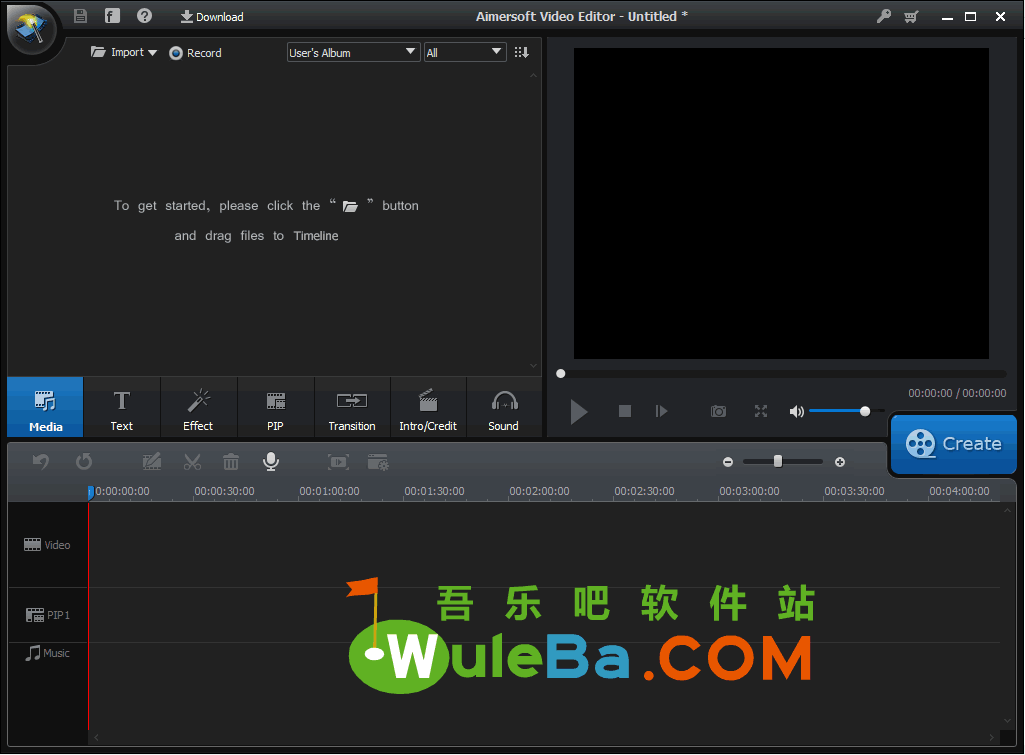Screen dimensions: 1025x755
Task: Redo the last action
Action: (x=84, y=462)
